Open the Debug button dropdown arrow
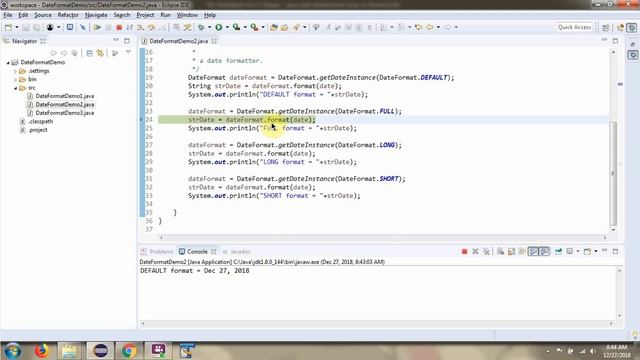The height and width of the screenshot is (360, 640). (x=209, y=27)
